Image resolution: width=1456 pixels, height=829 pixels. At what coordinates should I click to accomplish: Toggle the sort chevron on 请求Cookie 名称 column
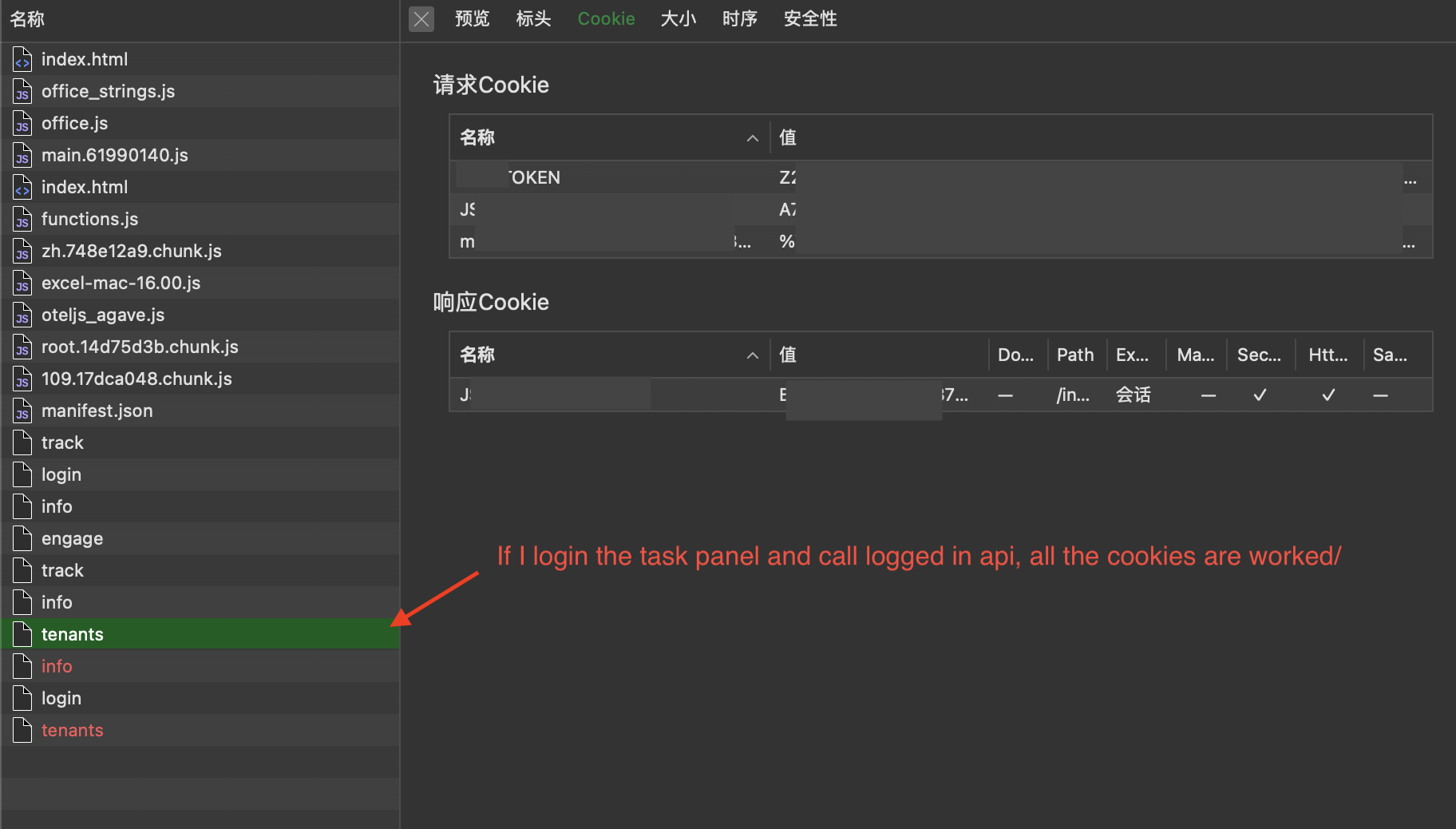point(751,137)
